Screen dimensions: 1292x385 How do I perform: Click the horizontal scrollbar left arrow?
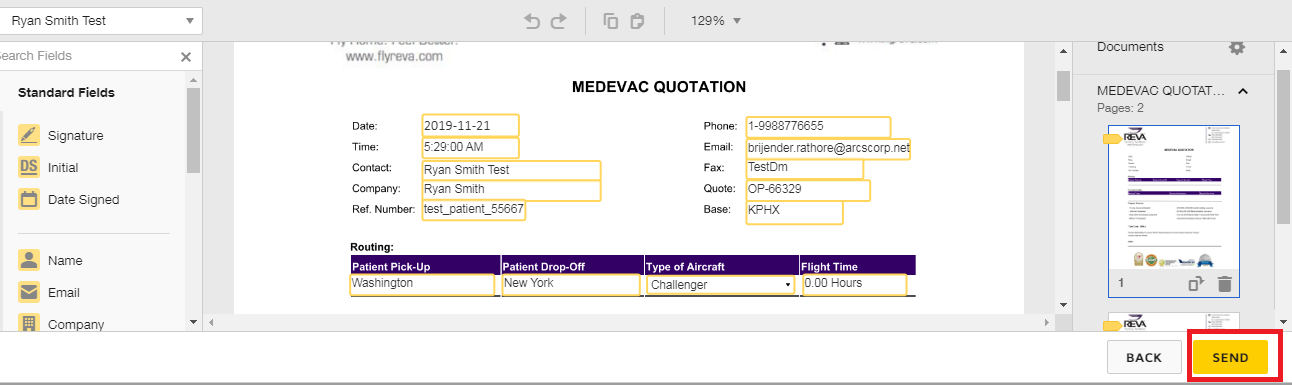coord(210,322)
